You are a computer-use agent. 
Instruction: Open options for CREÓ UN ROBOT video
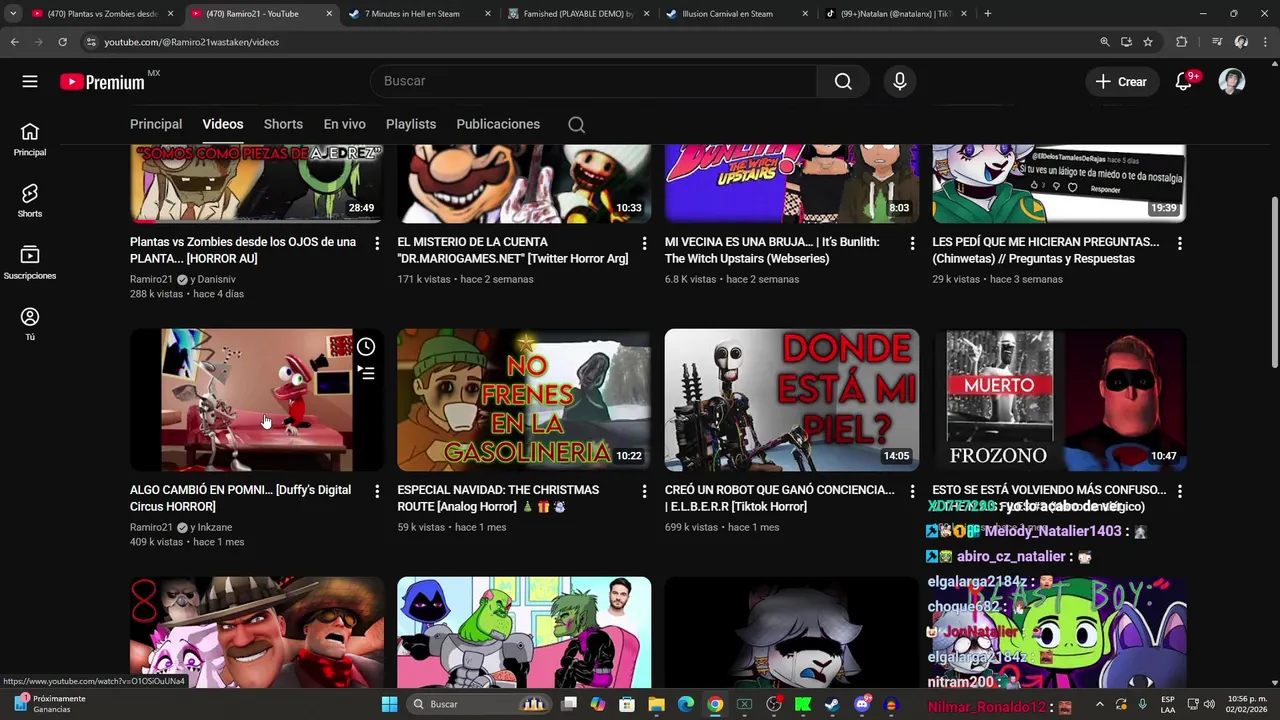click(912, 491)
